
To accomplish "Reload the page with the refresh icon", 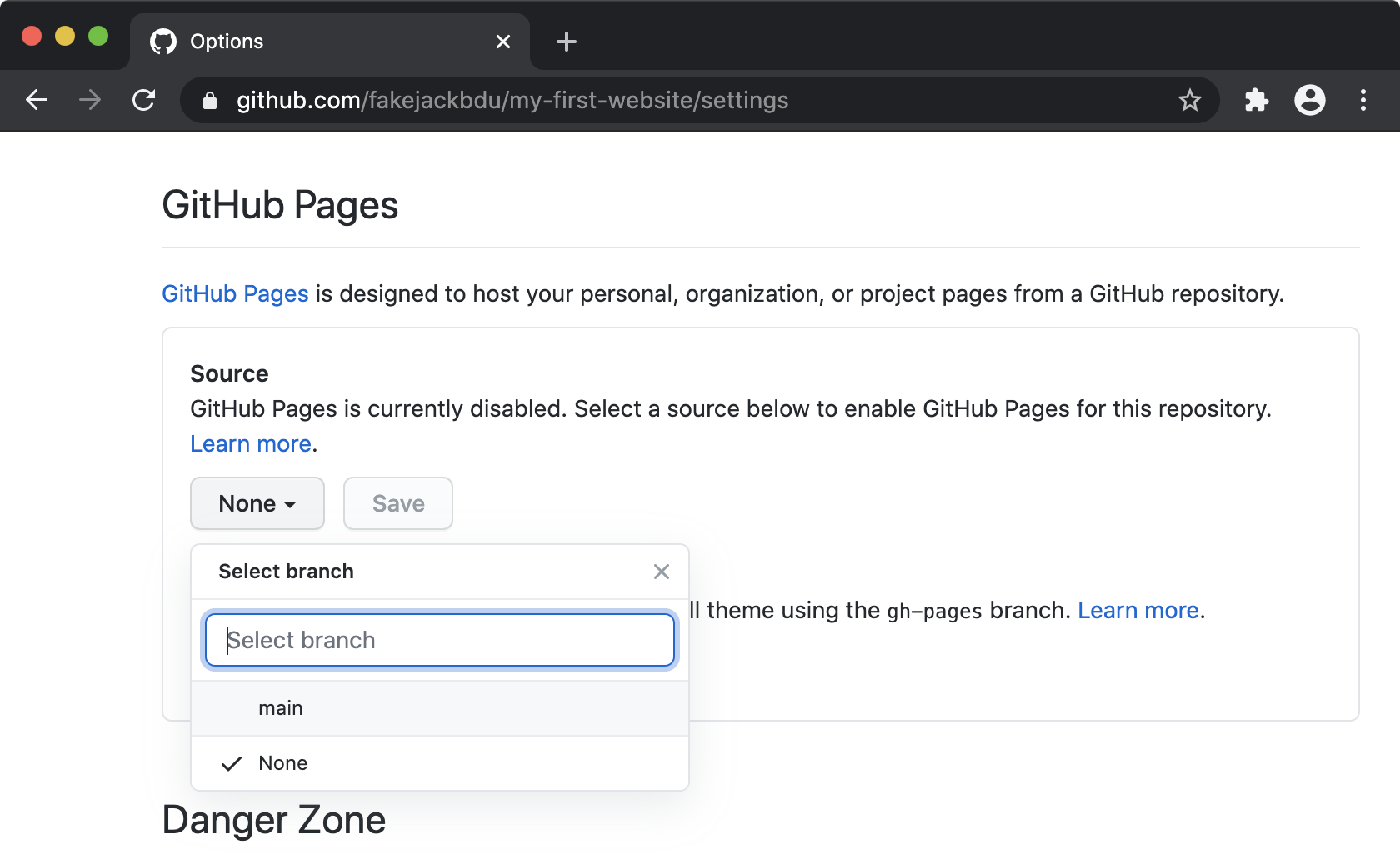I will (x=144, y=100).
